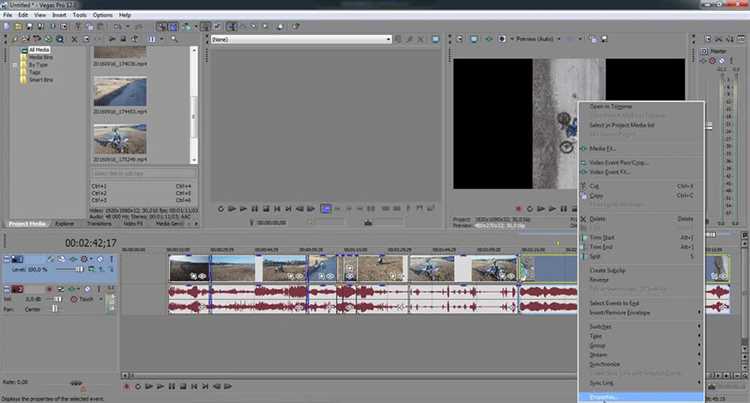The image size is (750, 403).
Task: Open Master bus FX icon
Action: point(703,61)
